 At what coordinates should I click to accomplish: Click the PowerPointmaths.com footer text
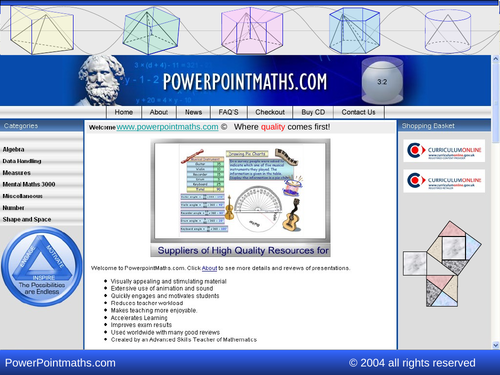(x=60, y=363)
